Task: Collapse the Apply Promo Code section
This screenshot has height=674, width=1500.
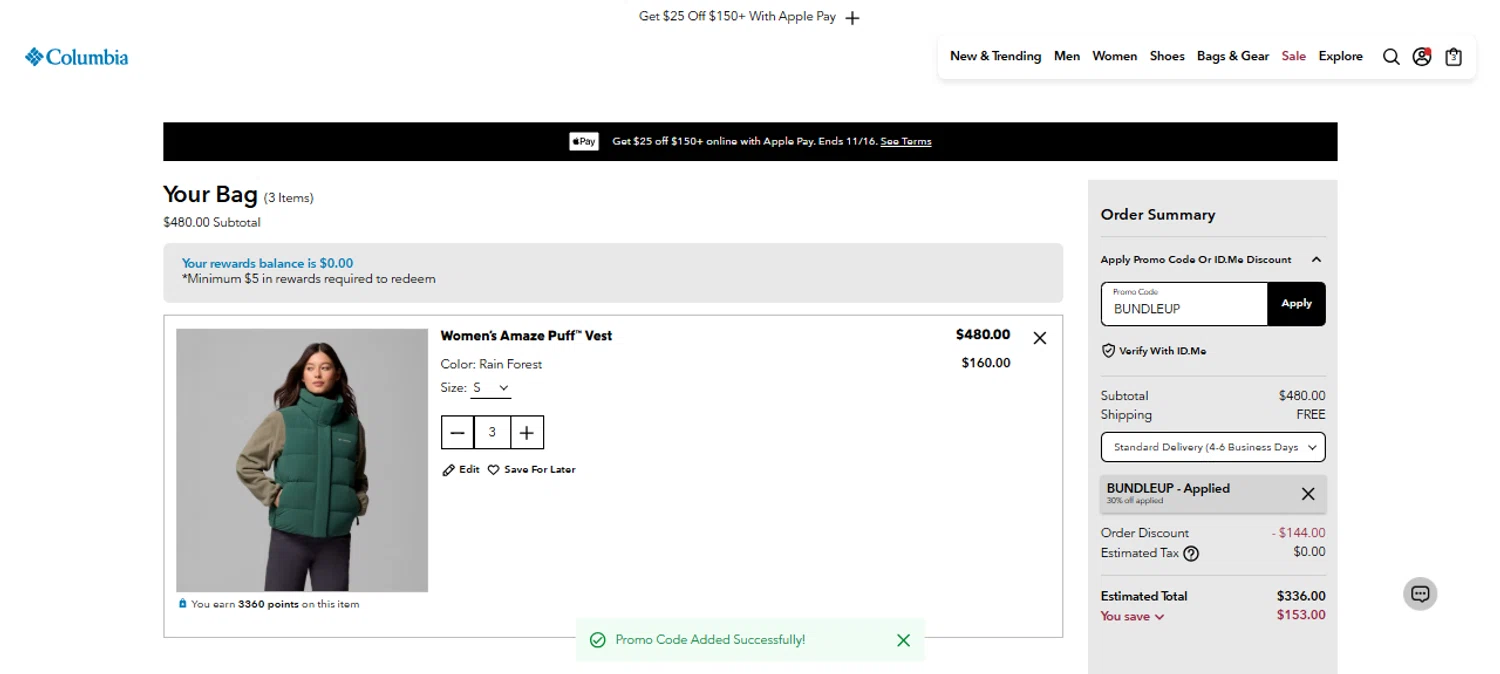Action: 1316,260
